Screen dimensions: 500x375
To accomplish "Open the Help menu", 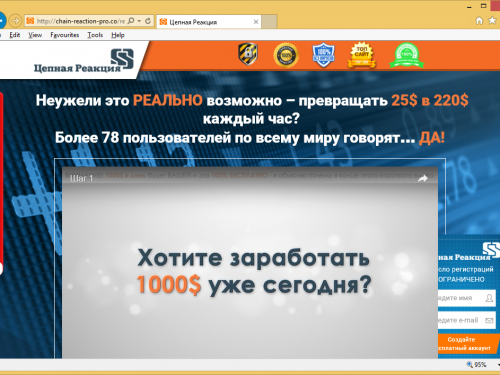I will pyautogui.click(x=118, y=35).
